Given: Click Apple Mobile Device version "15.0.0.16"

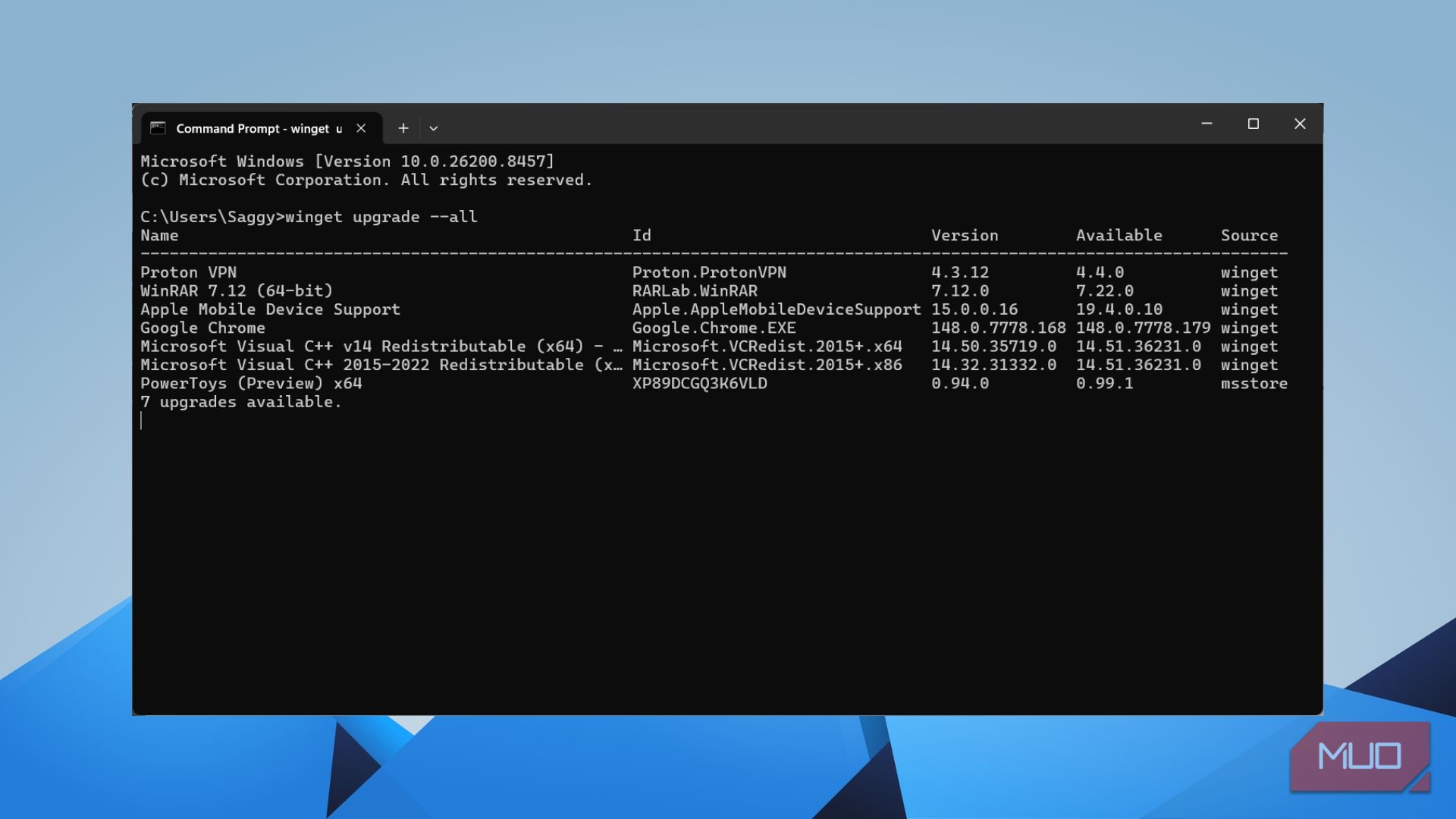Looking at the screenshot, I should point(974,309).
